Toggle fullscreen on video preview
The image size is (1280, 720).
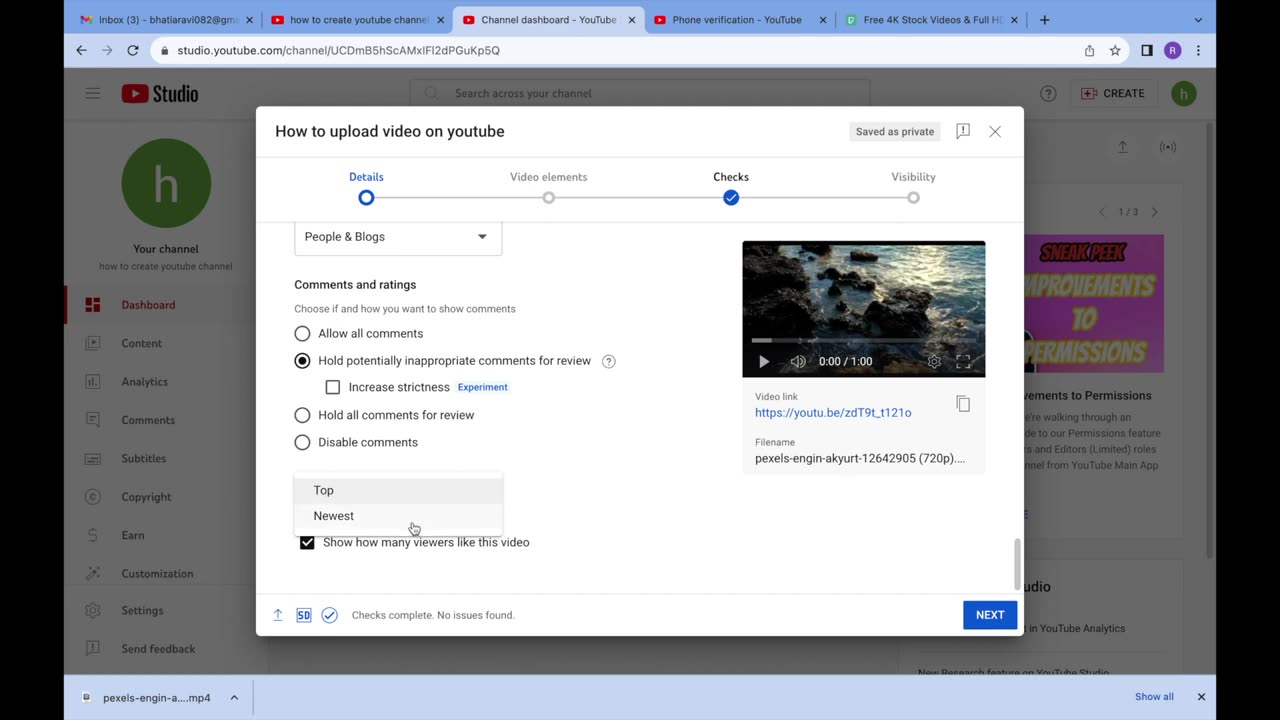(x=964, y=361)
